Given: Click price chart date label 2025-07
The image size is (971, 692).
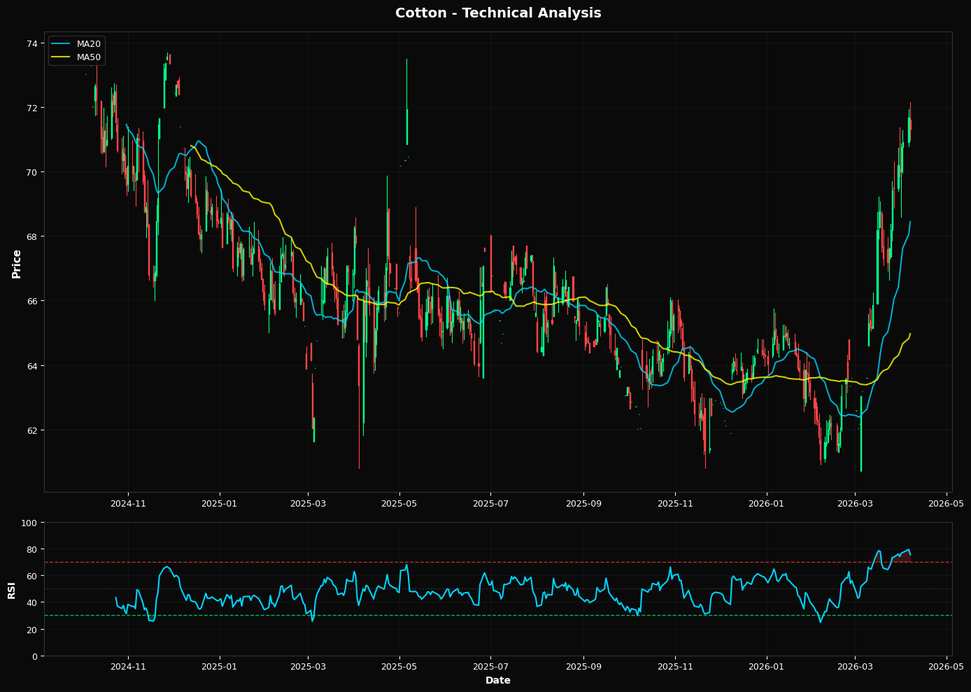Looking at the screenshot, I should pos(490,503).
